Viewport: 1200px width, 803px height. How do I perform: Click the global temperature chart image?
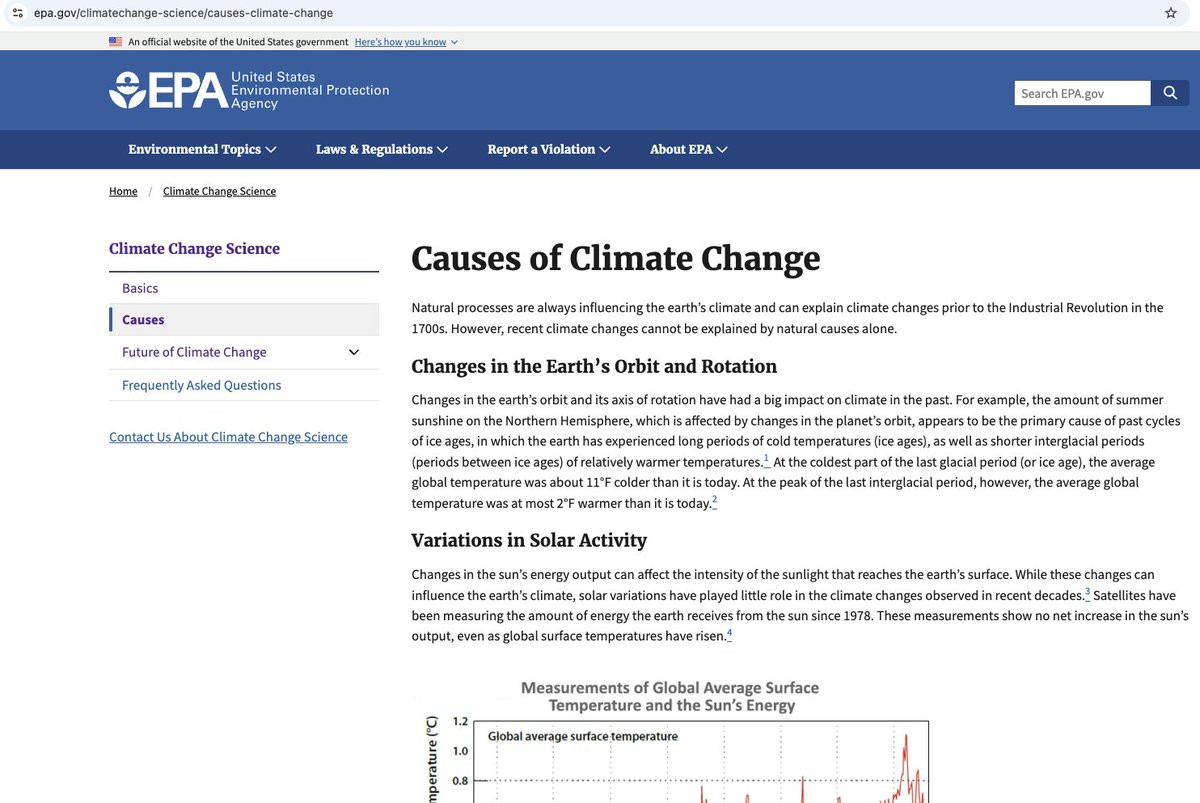click(x=670, y=740)
